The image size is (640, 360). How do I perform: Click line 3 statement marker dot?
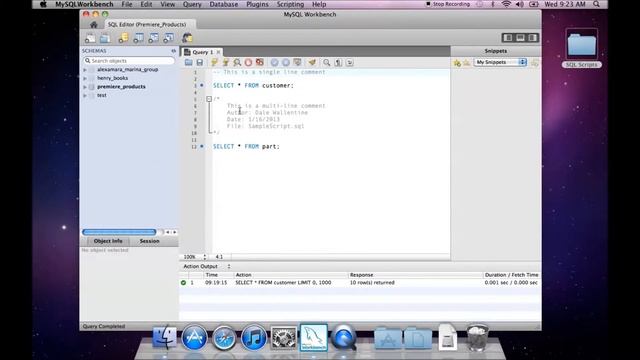point(202,85)
